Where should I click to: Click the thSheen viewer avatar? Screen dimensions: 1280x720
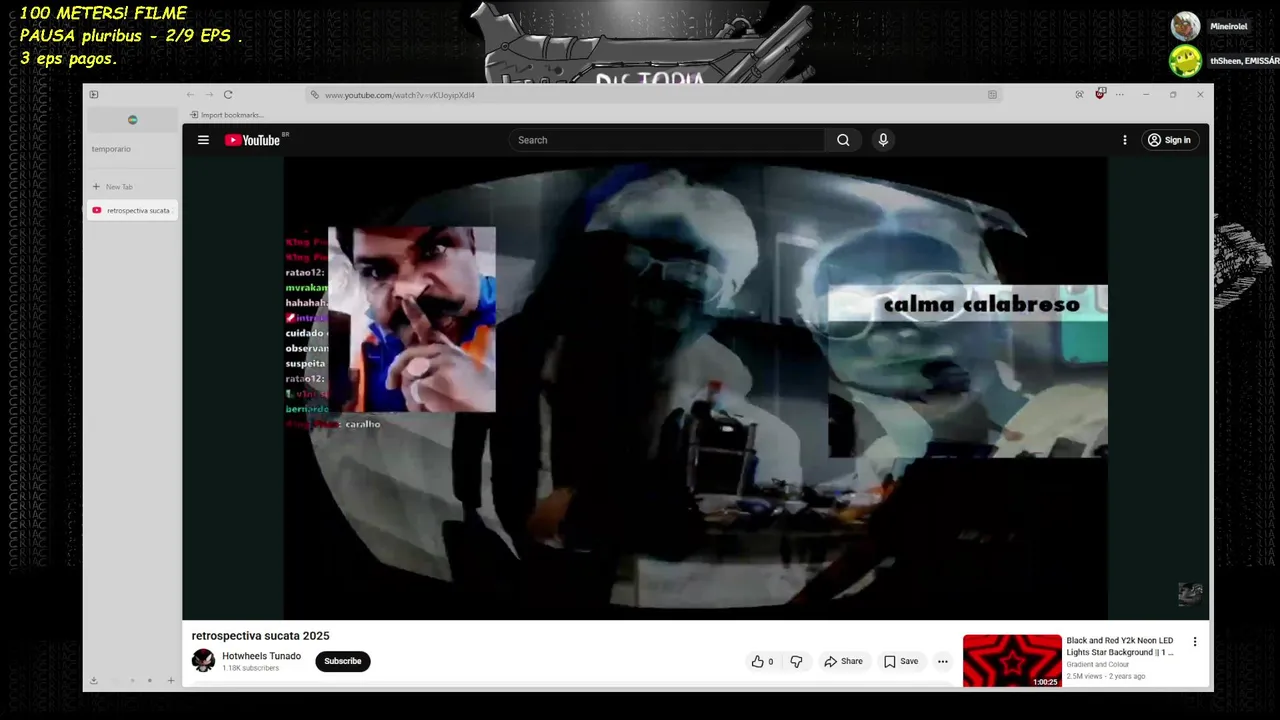(x=1185, y=61)
